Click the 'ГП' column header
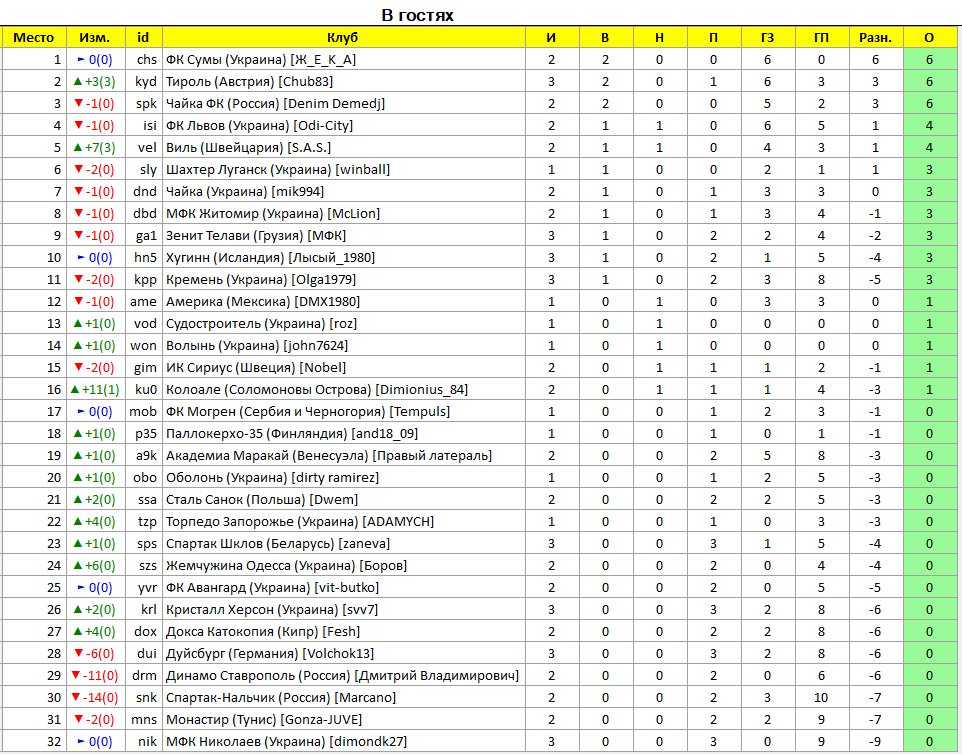Viewport: 962px width, 754px height. tap(822, 37)
